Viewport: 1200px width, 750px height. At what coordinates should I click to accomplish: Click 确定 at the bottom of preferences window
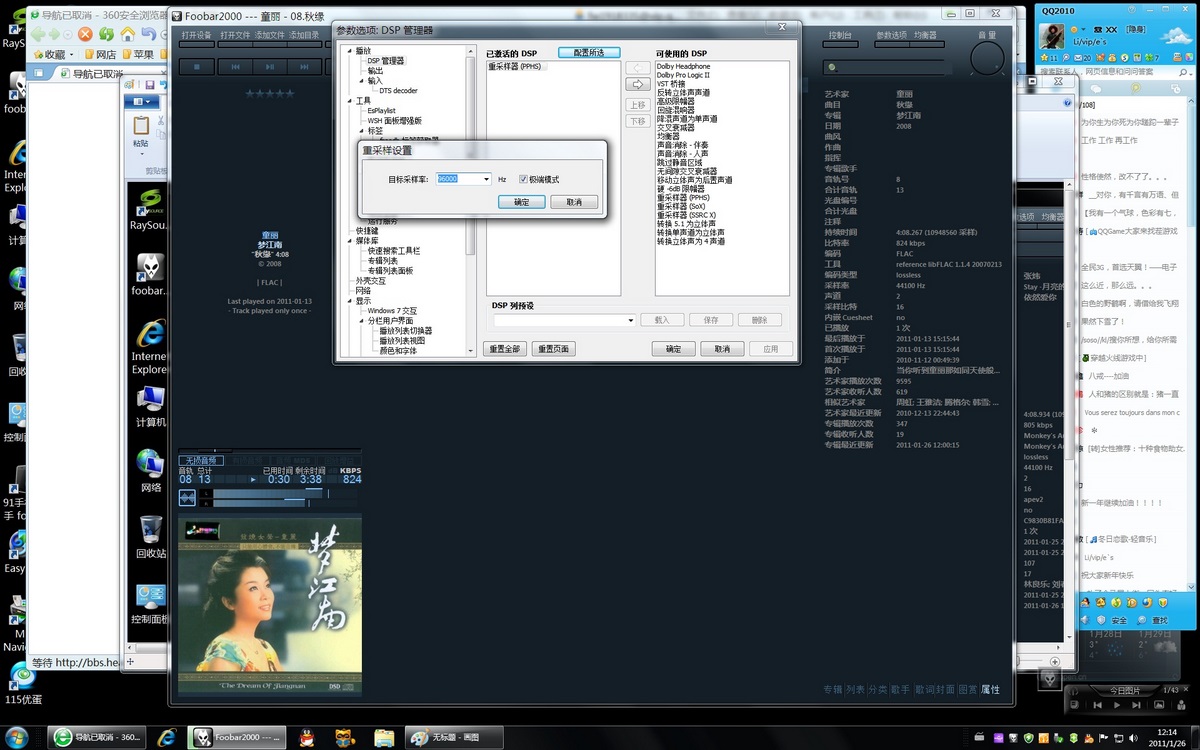click(673, 349)
